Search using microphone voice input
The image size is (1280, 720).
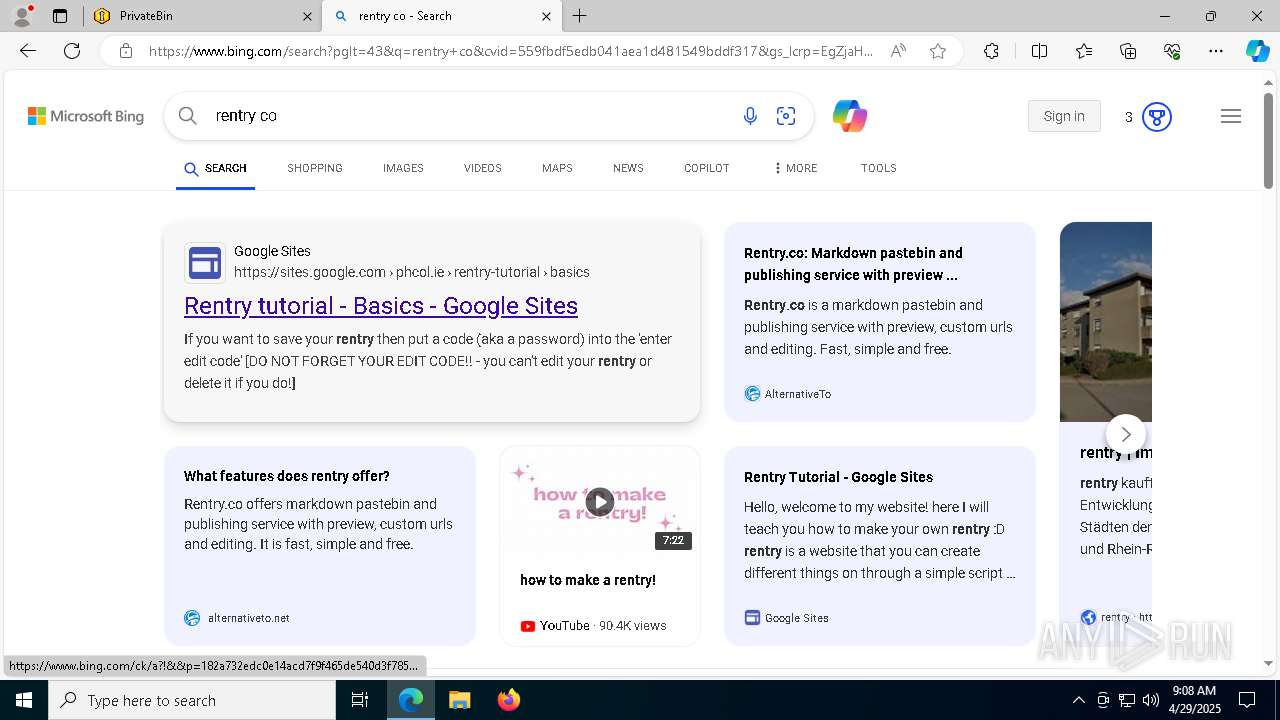pyautogui.click(x=750, y=116)
